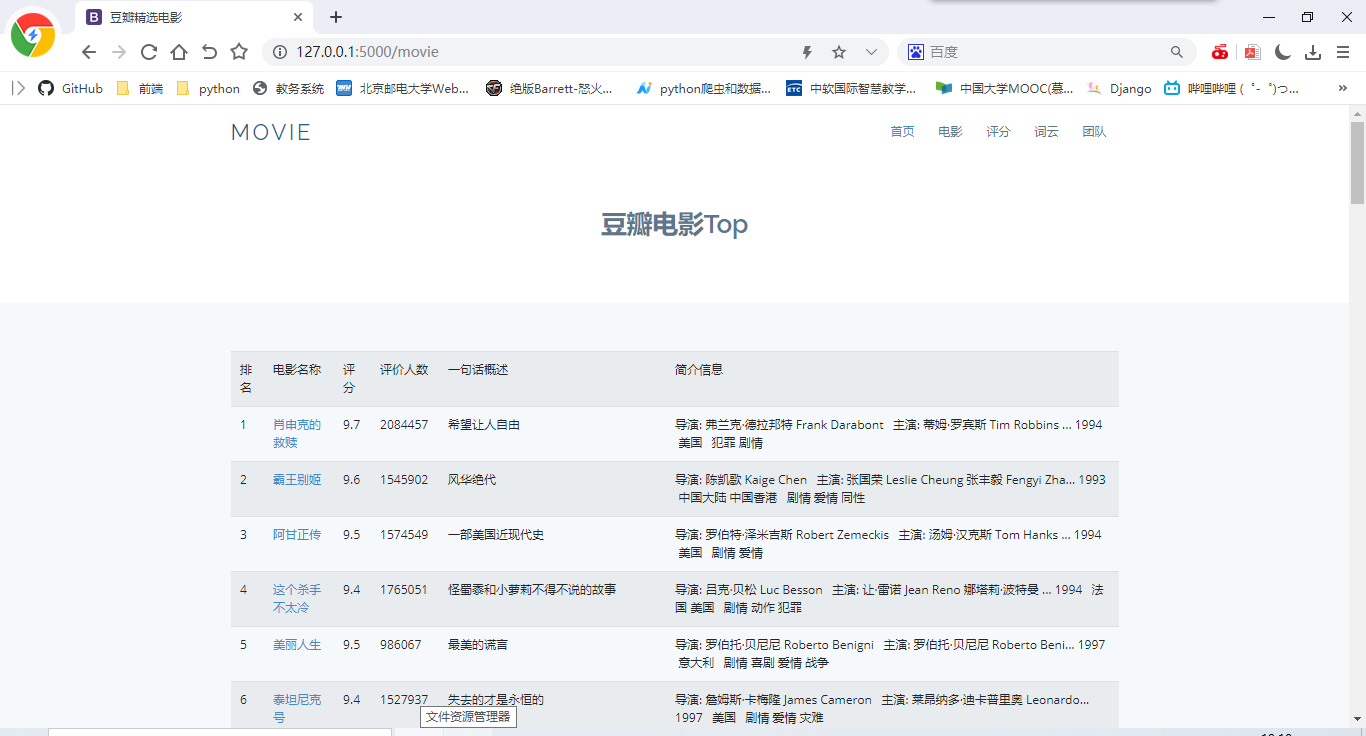This screenshot has width=1366, height=736.
Task: Open the GitHub bookmark
Action: pyautogui.click(x=71, y=88)
